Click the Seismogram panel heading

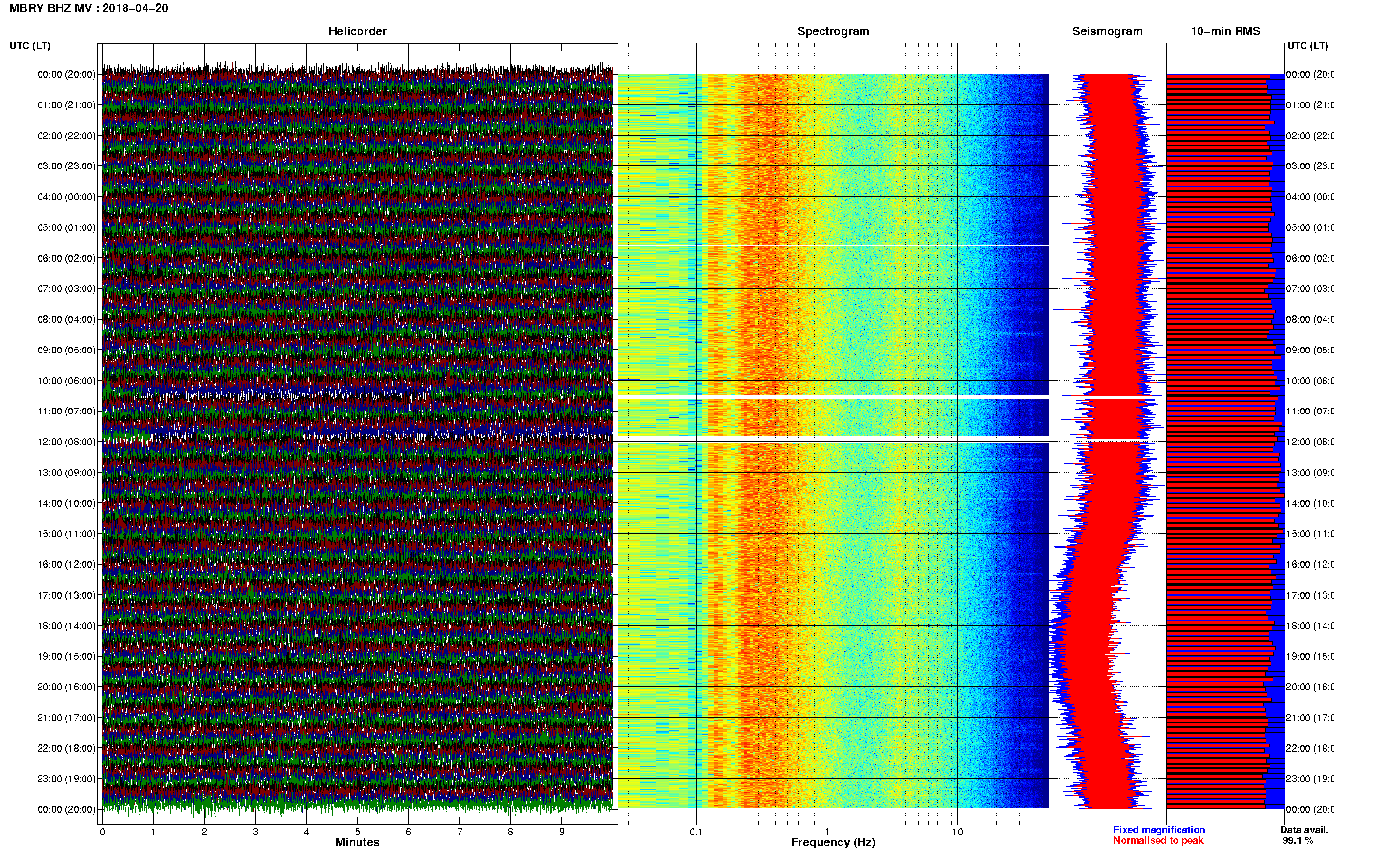point(1107,31)
